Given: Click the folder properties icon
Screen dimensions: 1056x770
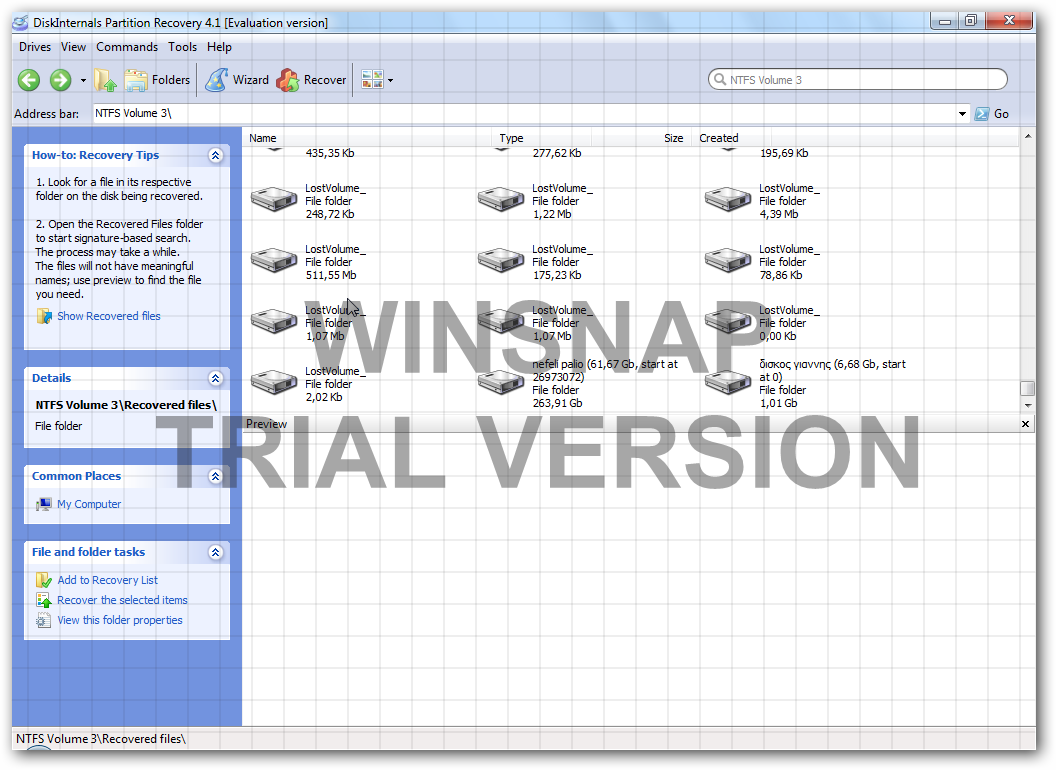Looking at the screenshot, I should pyautogui.click(x=44, y=620).
